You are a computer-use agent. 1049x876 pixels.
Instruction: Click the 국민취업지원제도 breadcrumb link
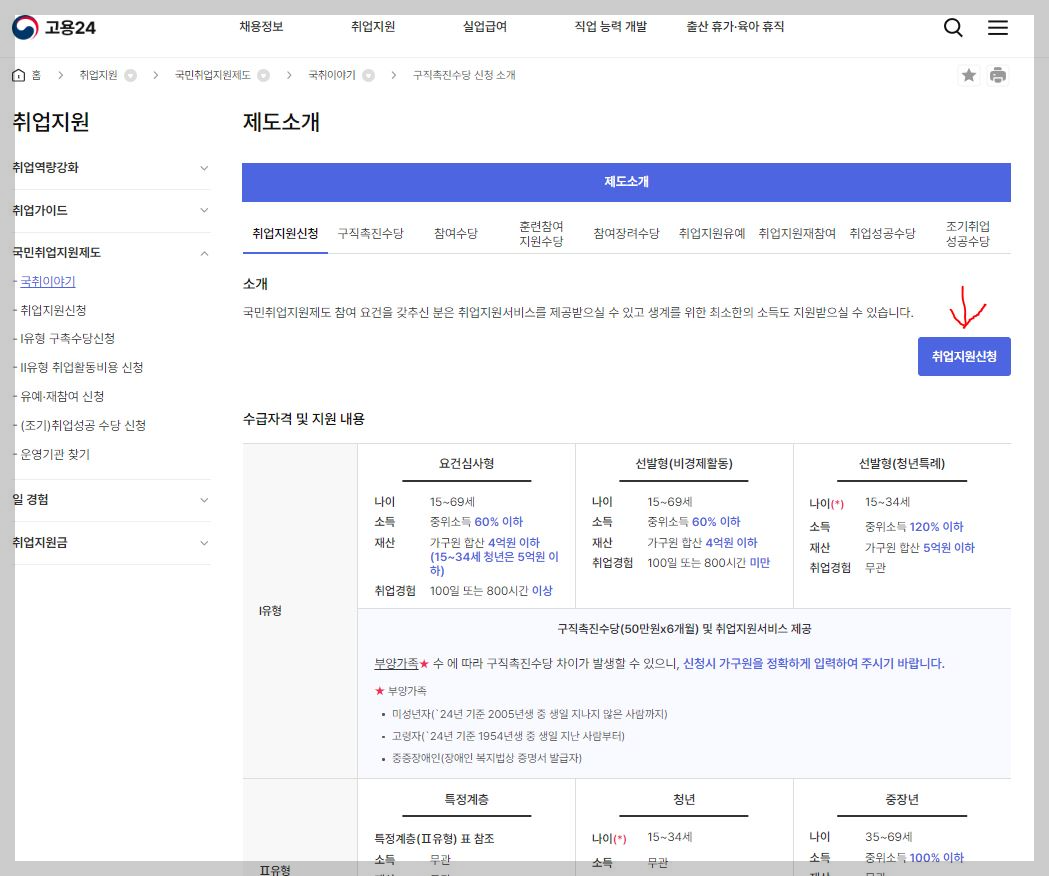click(x=213, y=75)
